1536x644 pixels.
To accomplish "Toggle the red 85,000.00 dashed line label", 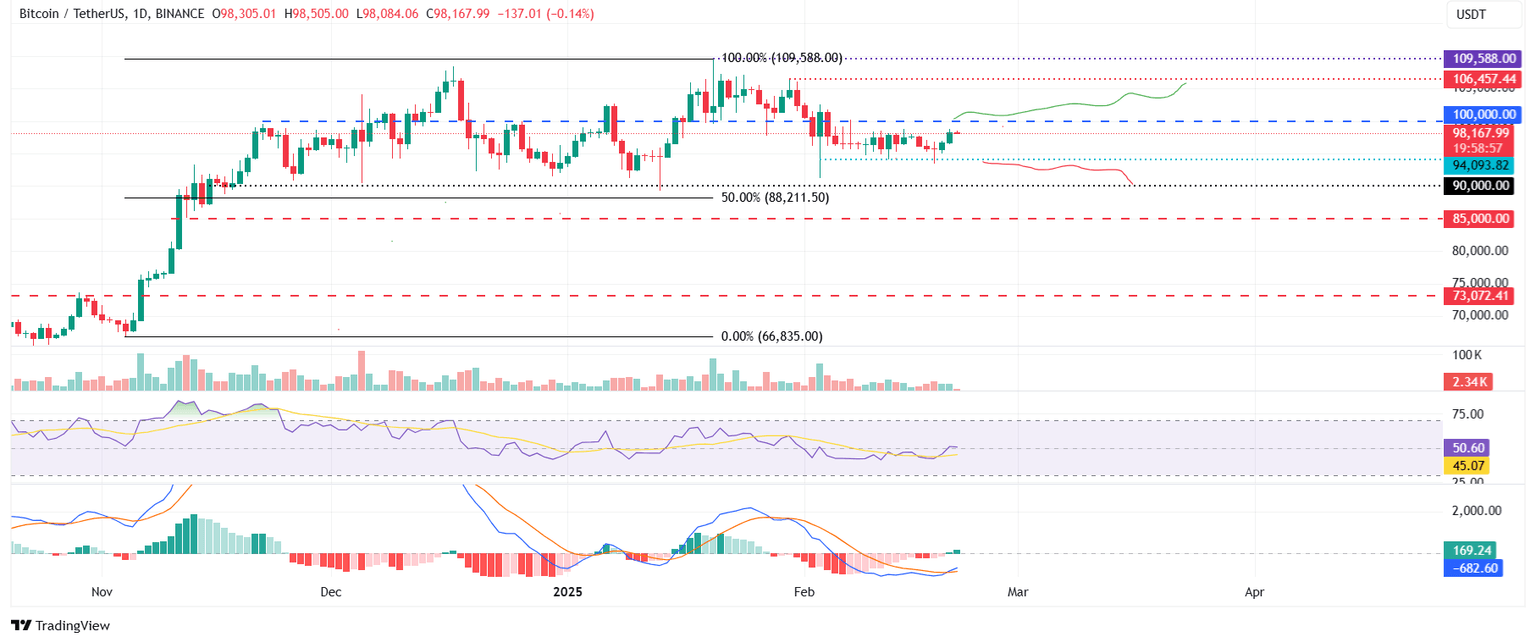I will click(1481, 218).
